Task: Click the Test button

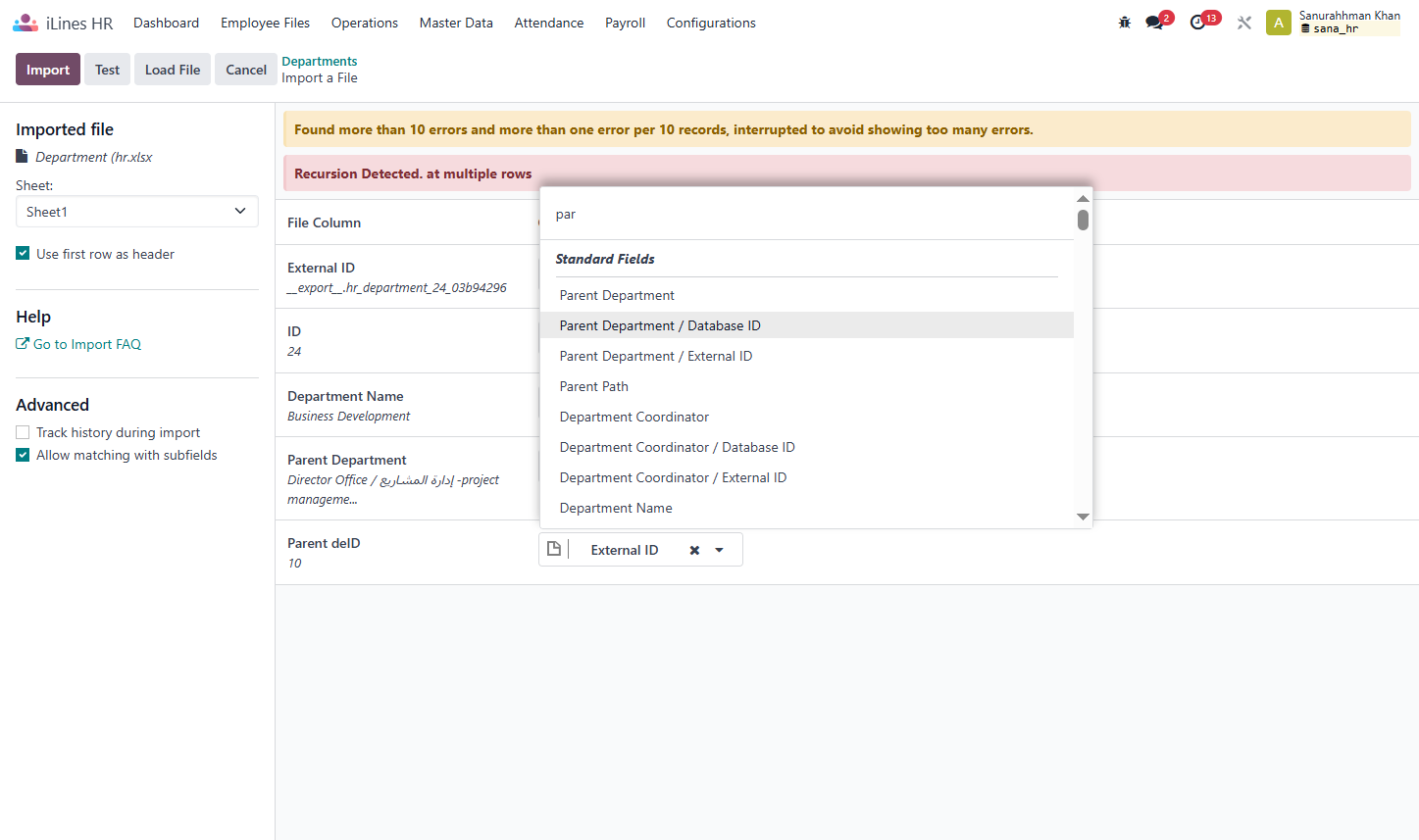Action: pos(107,70)
